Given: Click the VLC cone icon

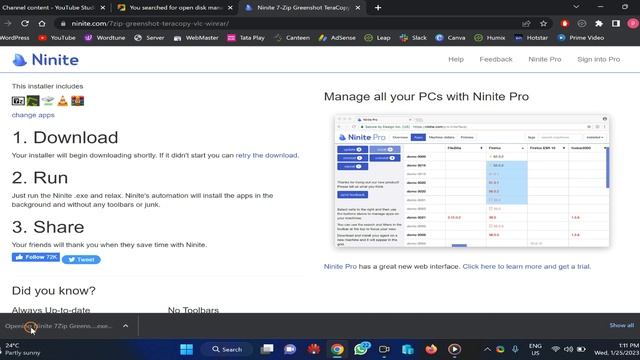Looking at the screenshot, I should [x=63, y=100].
